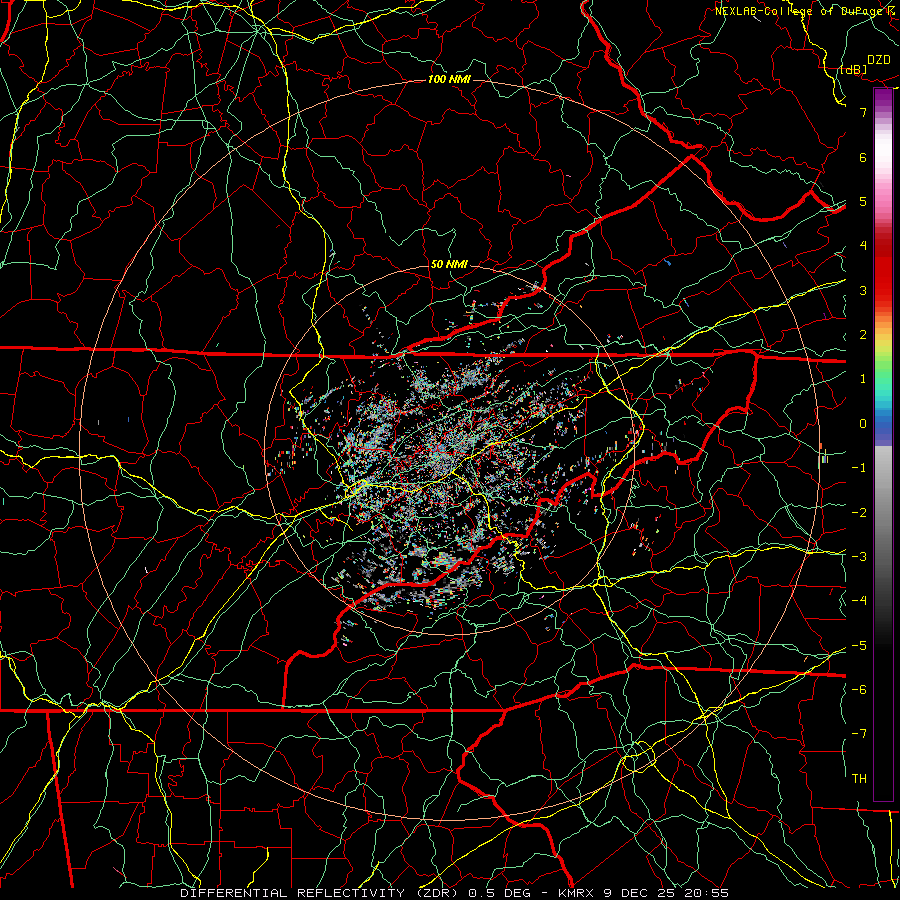Click the '-7' value on color scale
This screenshot has height=900, width=900.
pos(859,734)
